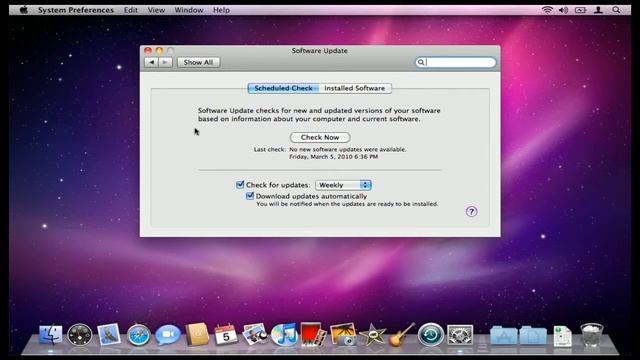Click System Preferences gear icon in Dock
The image size is (640, 360).
tap(460, 335)
